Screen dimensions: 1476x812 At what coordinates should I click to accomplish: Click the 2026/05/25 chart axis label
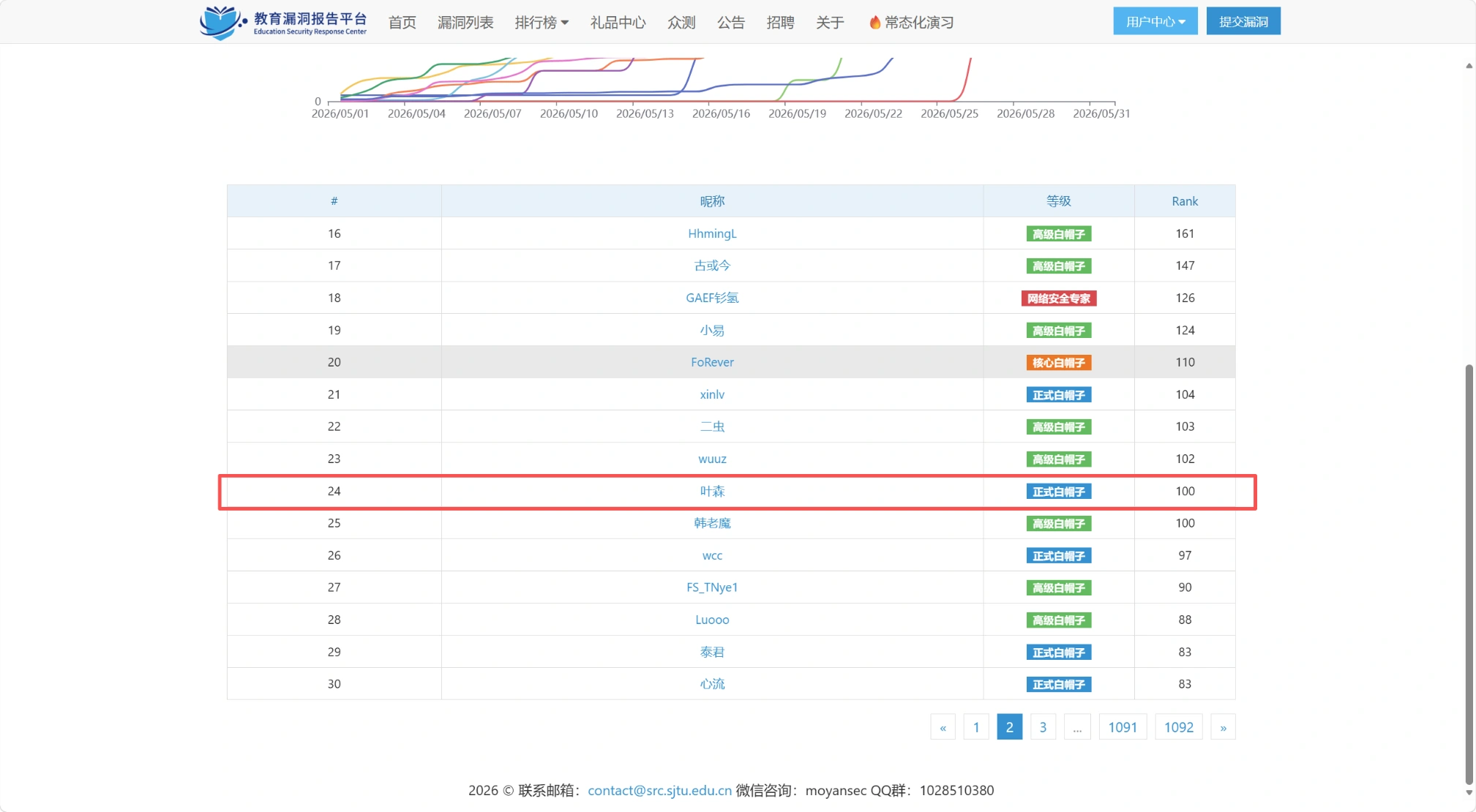tap(949, 113)
